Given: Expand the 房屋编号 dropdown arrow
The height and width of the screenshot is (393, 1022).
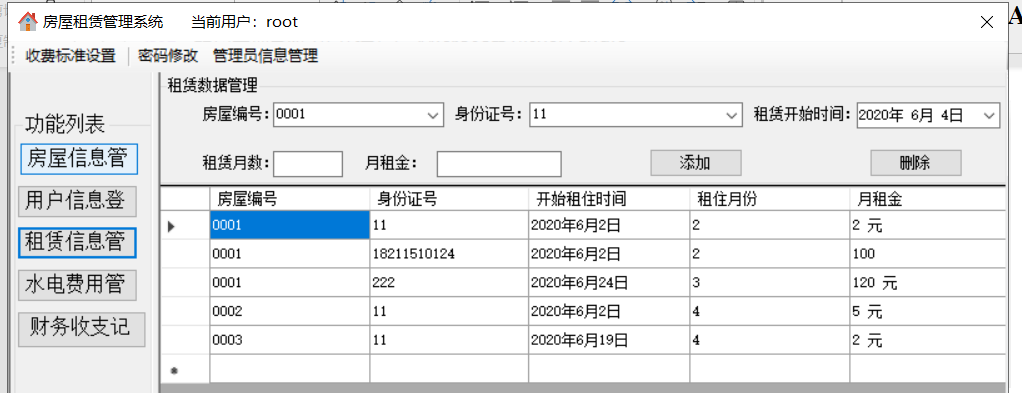Looking at the screenshot, I should click(x=434, y=115).
